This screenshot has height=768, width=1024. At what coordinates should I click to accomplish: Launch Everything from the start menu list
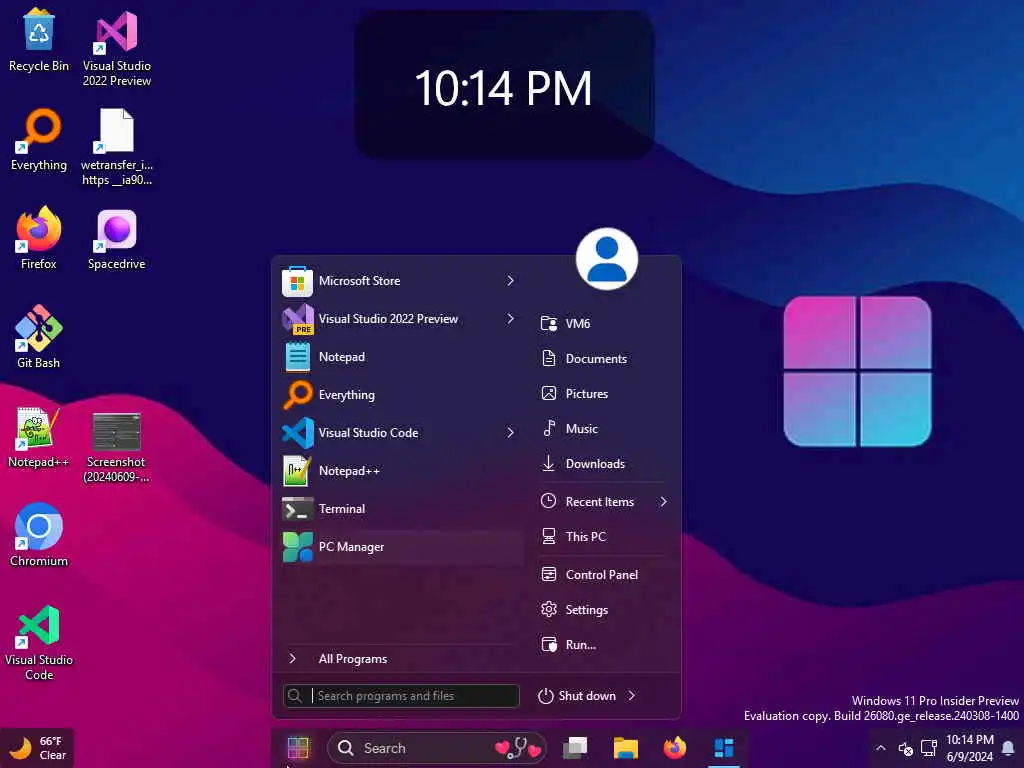point(402,394)
